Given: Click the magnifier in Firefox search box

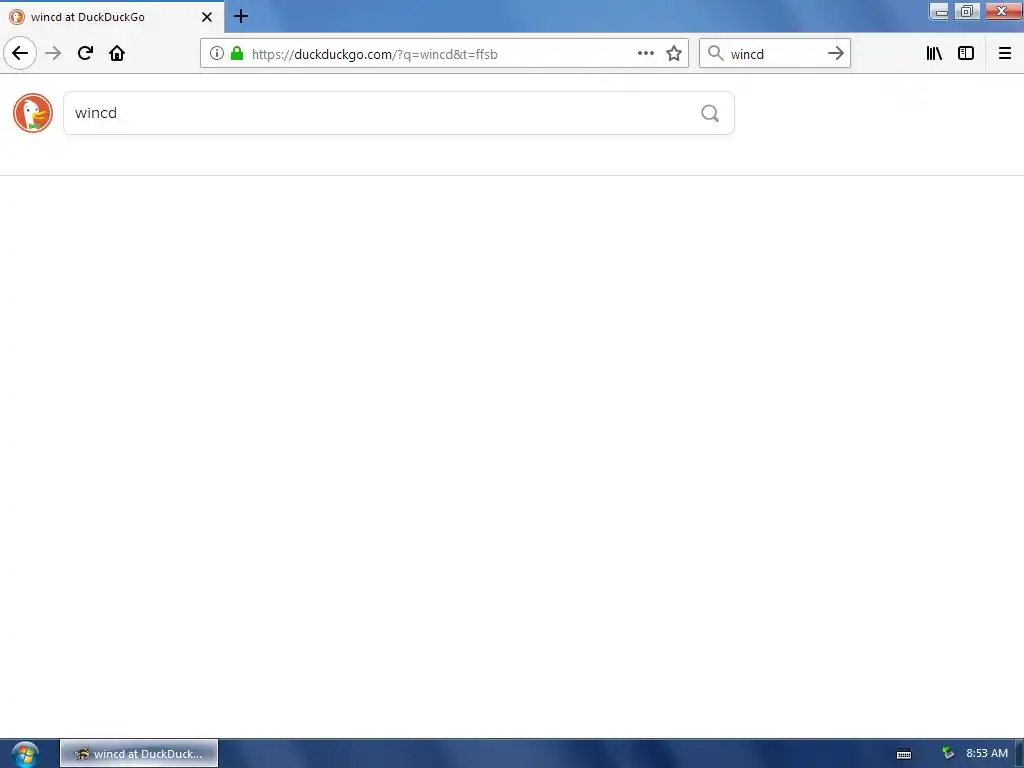Looking at the screenshot, I should [x=716, y=54].
